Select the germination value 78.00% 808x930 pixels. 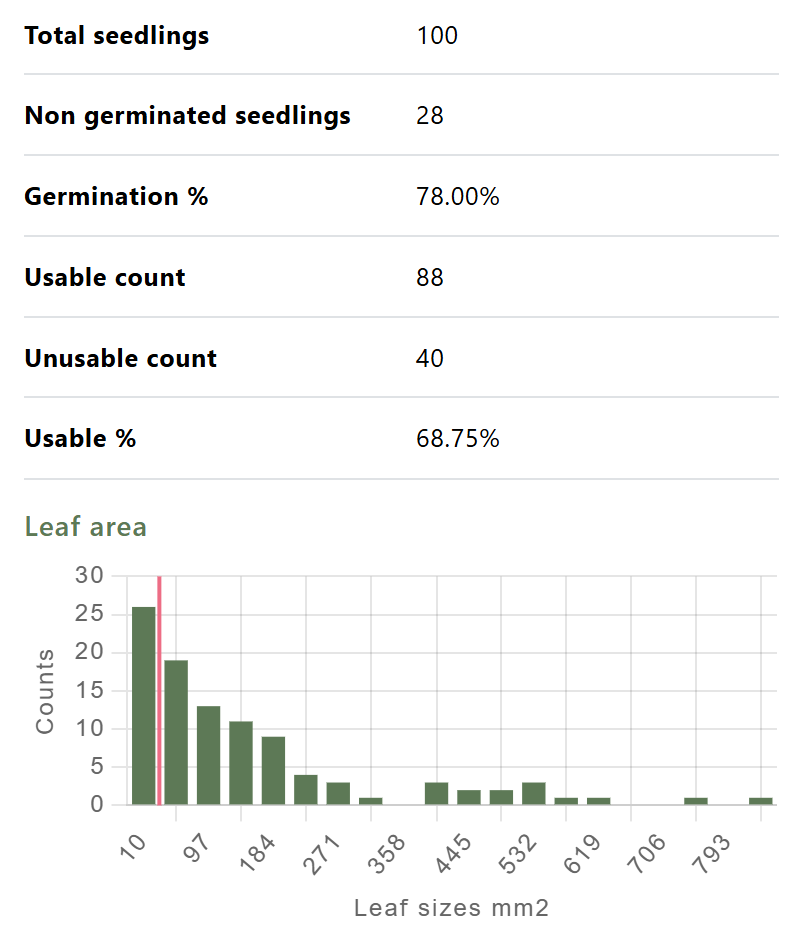pos(457,196)
